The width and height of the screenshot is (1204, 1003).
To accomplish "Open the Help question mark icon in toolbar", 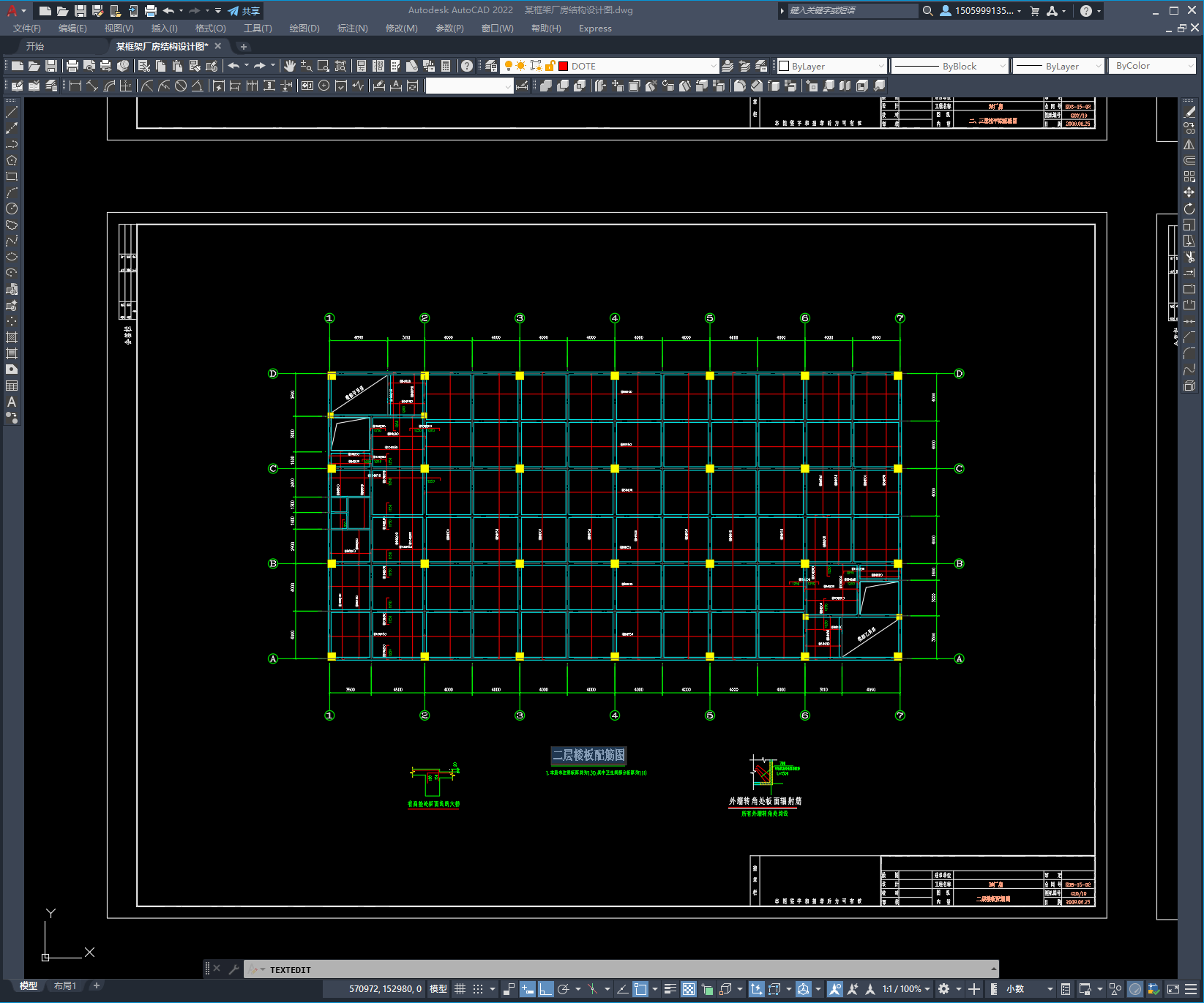I will click(x=467, y=66).
